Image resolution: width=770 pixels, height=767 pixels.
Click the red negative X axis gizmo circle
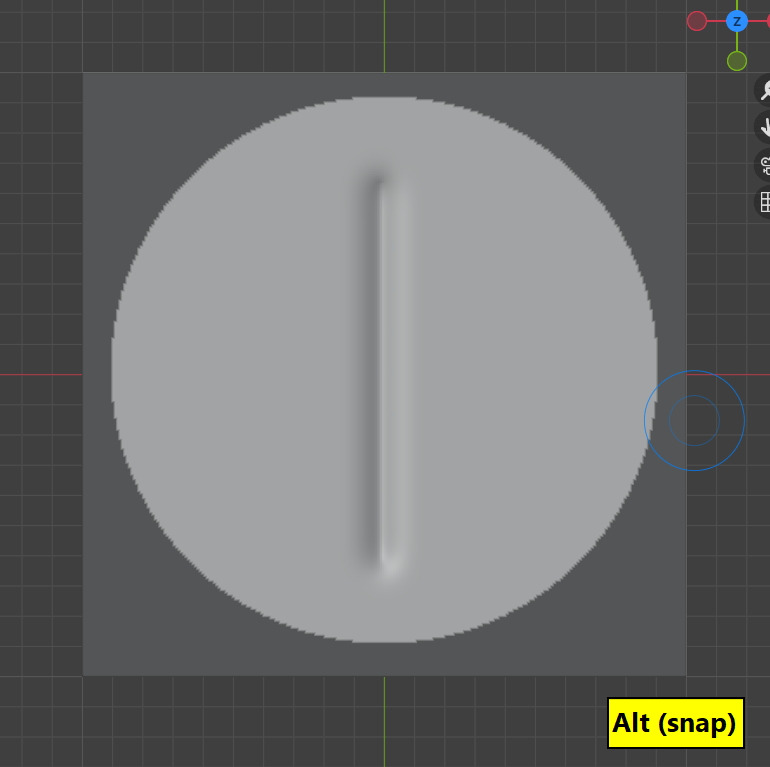click(x=697, y=22)
